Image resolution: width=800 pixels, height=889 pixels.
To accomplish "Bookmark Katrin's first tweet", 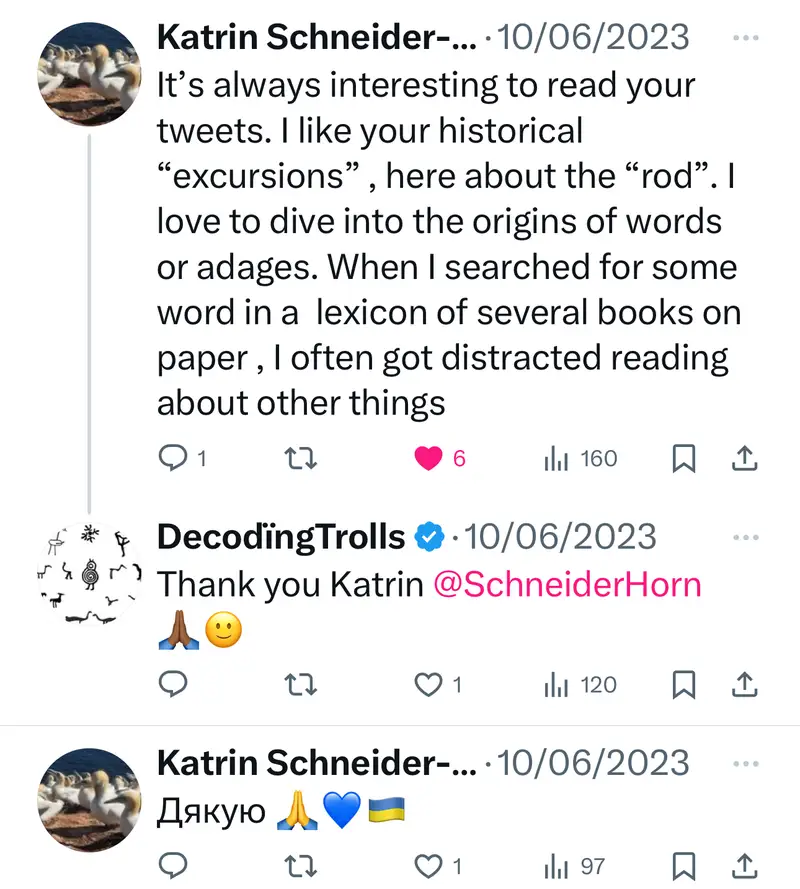I will click(682, 459).
